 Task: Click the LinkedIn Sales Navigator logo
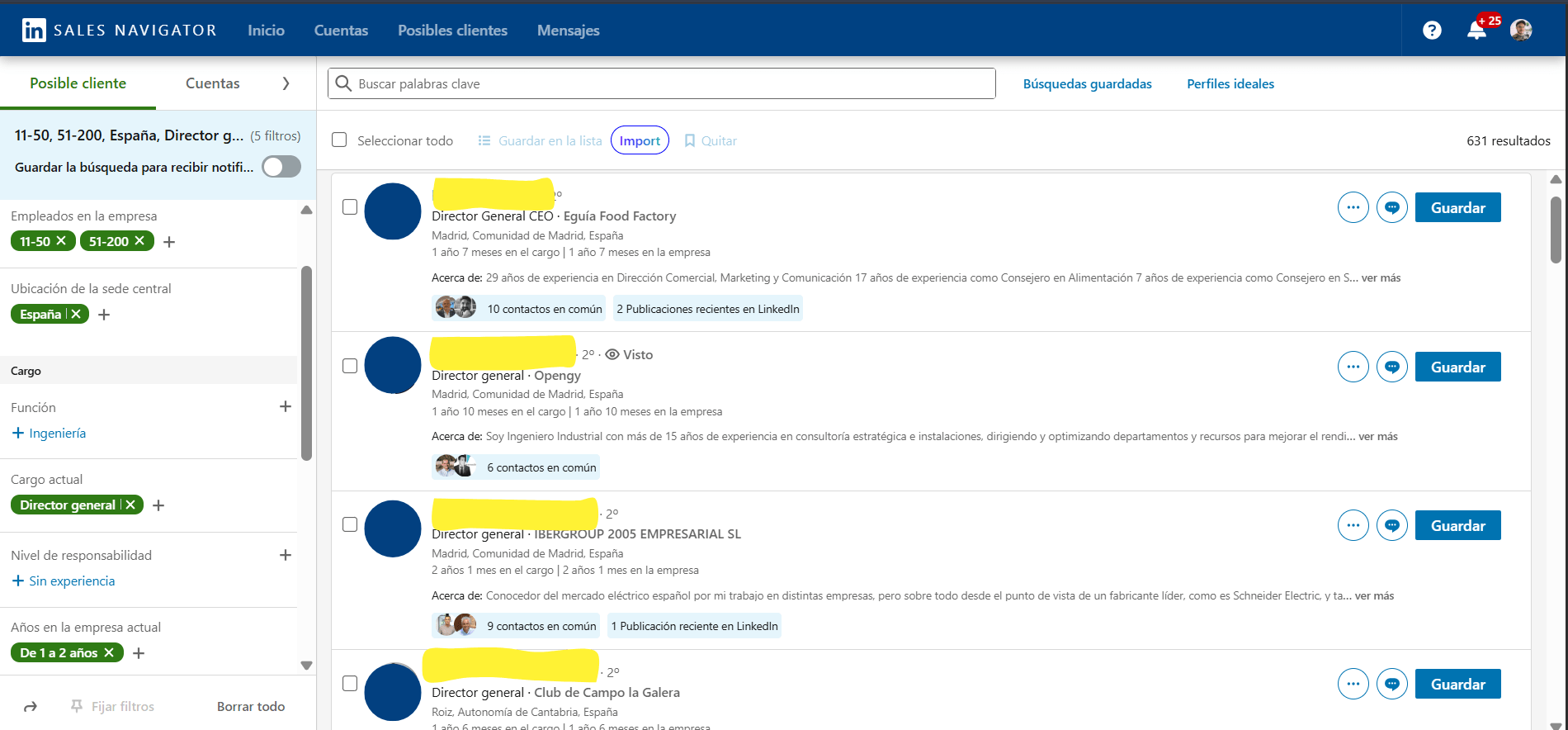point(119,31)
